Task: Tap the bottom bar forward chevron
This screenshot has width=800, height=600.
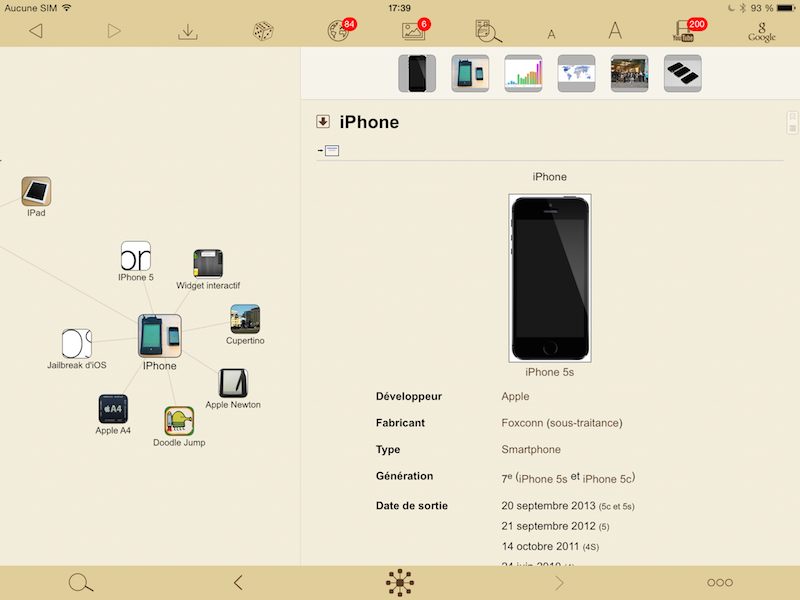Action: tap(560, 582)
